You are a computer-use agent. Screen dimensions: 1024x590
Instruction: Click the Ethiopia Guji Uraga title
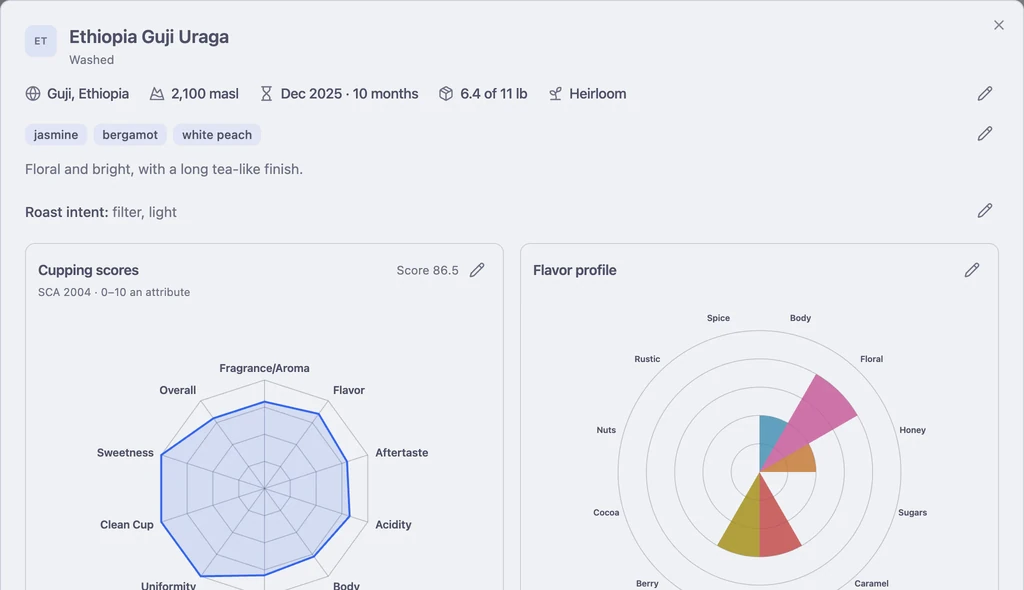coord(149,37)
